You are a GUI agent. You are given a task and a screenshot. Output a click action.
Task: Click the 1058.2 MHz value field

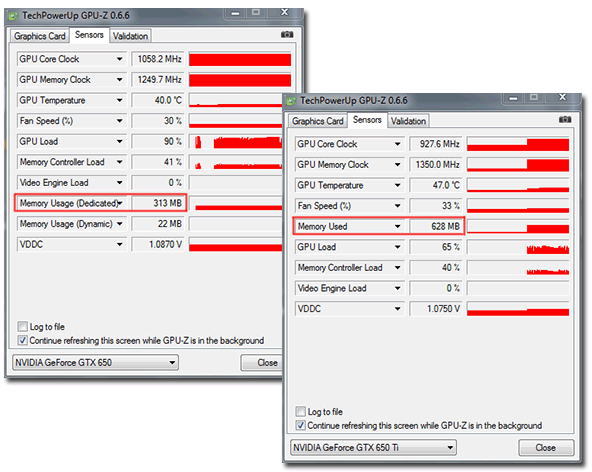[158, 59]
